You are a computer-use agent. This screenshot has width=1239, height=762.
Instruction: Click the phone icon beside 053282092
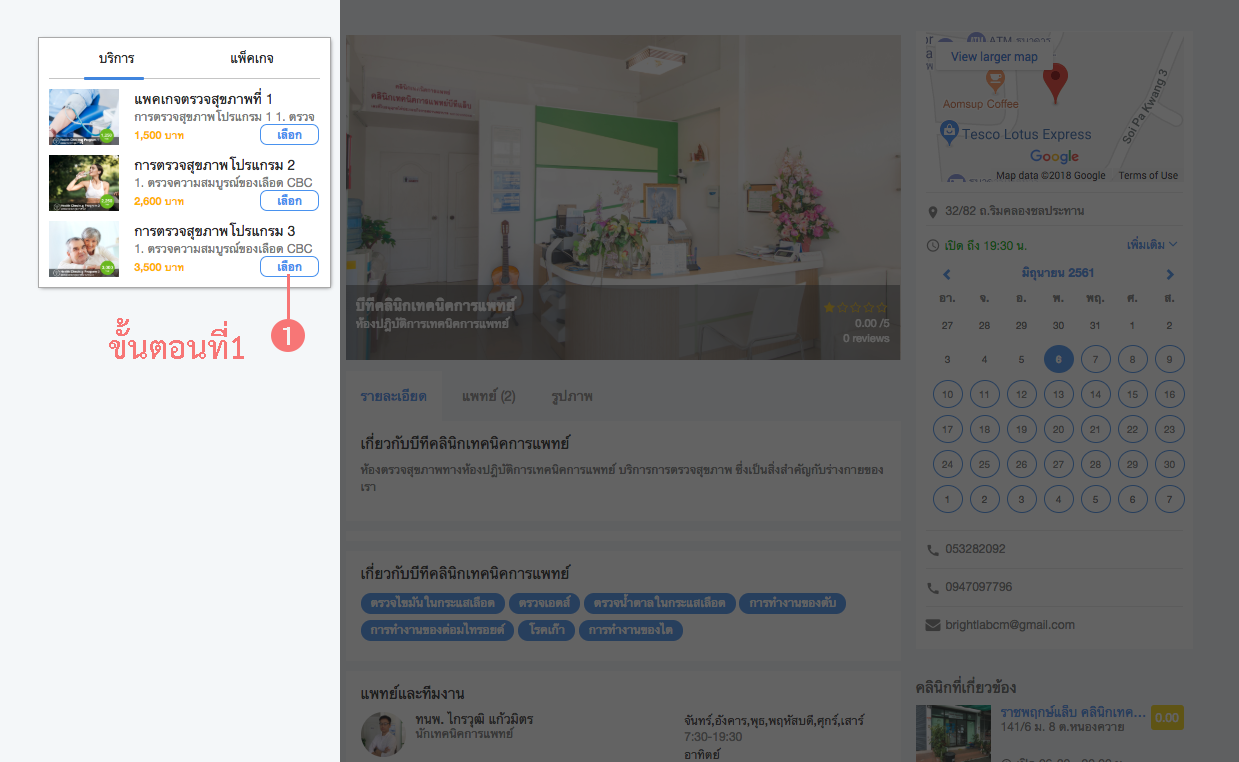coord(933,550)
